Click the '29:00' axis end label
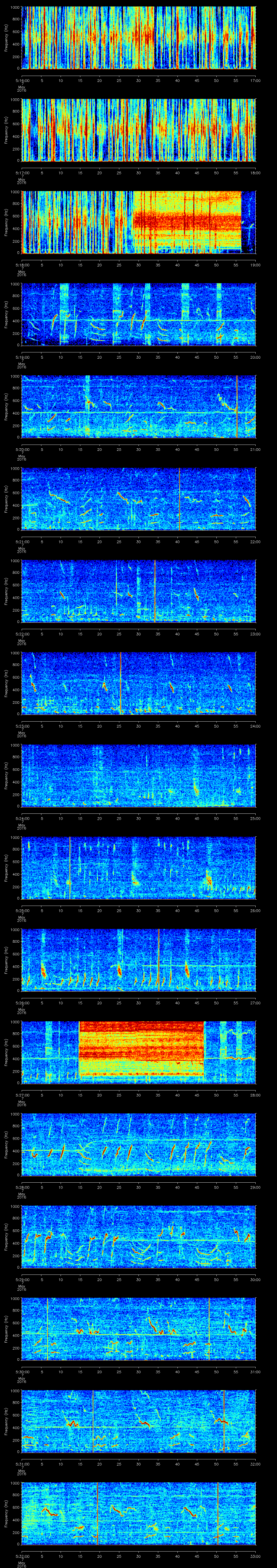This screenshot has height=1568, width=277. point(256,1187)
